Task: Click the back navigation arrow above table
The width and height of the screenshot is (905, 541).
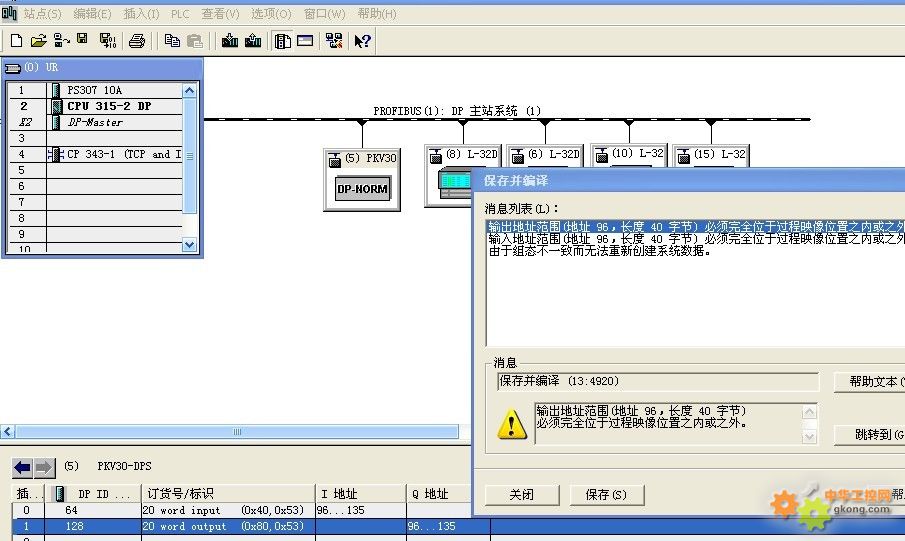Action: [22, 467]
